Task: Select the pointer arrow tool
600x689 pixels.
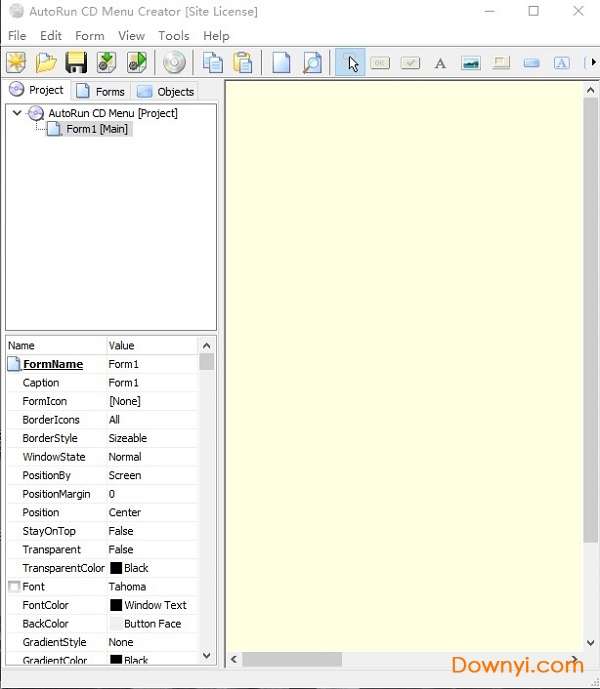Action: click(x=350, y=62)
